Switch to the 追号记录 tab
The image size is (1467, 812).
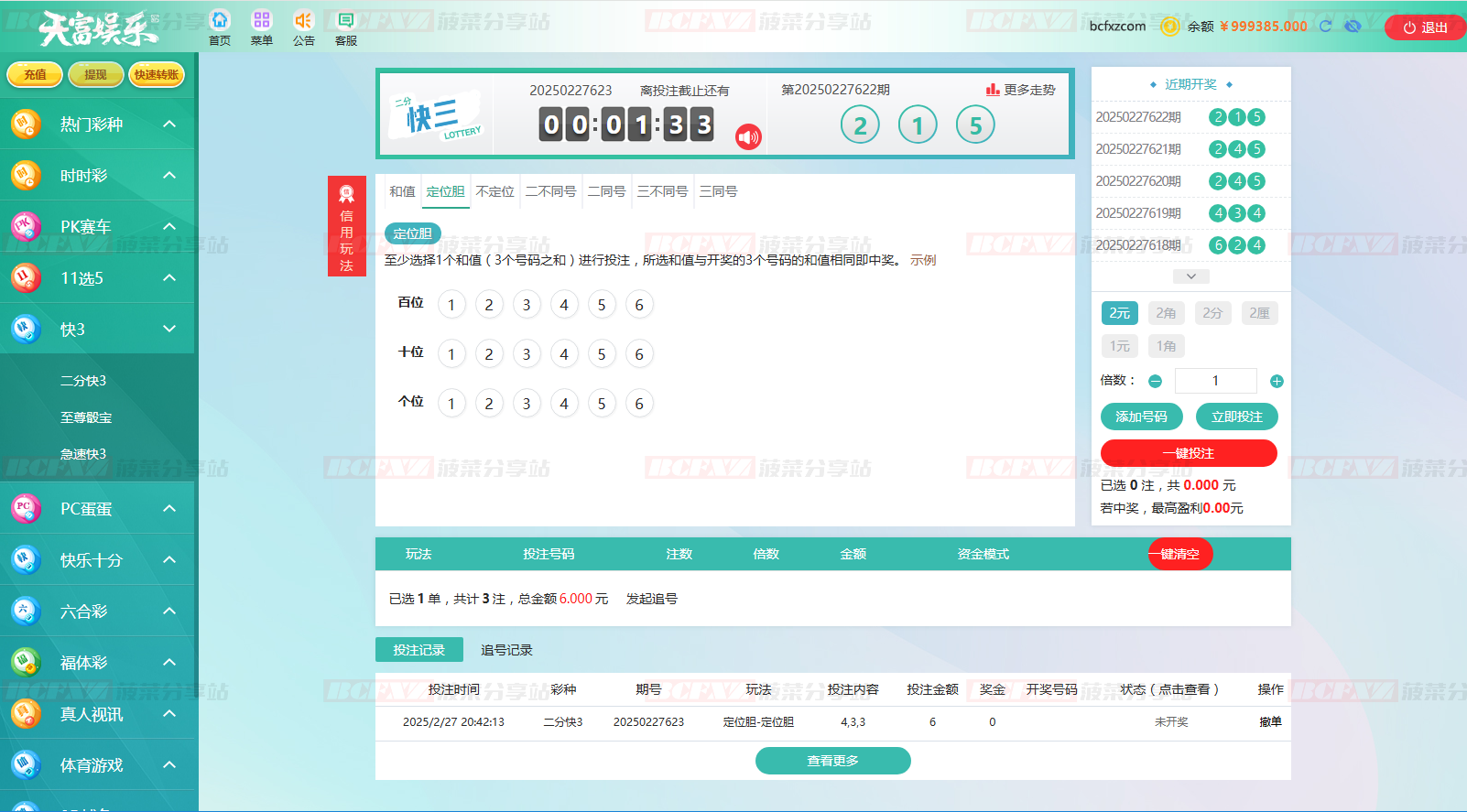tap(506, 650)
